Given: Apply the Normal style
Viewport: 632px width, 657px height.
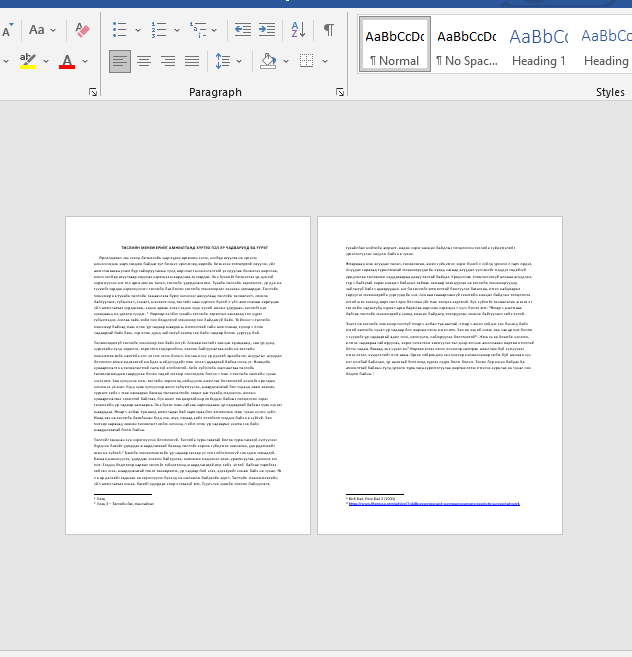Looking at the screenshot, I should [x=394, y=46].
